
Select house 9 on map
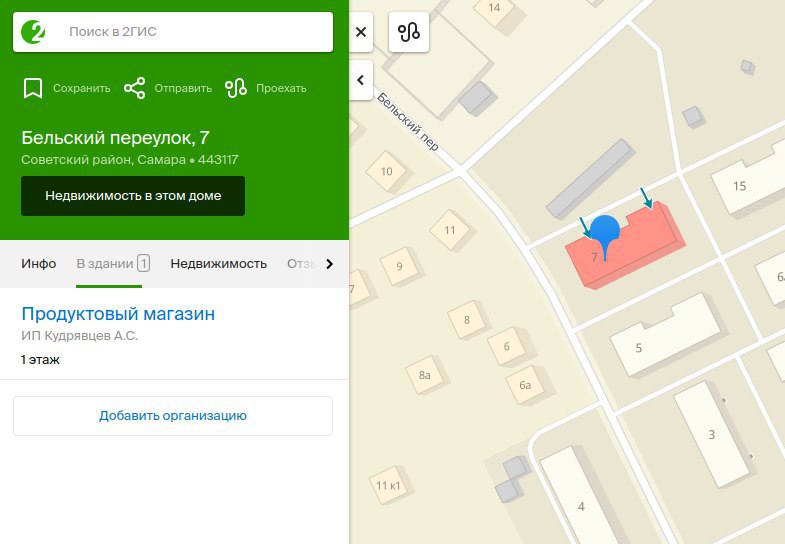click(x=399, y=266)
